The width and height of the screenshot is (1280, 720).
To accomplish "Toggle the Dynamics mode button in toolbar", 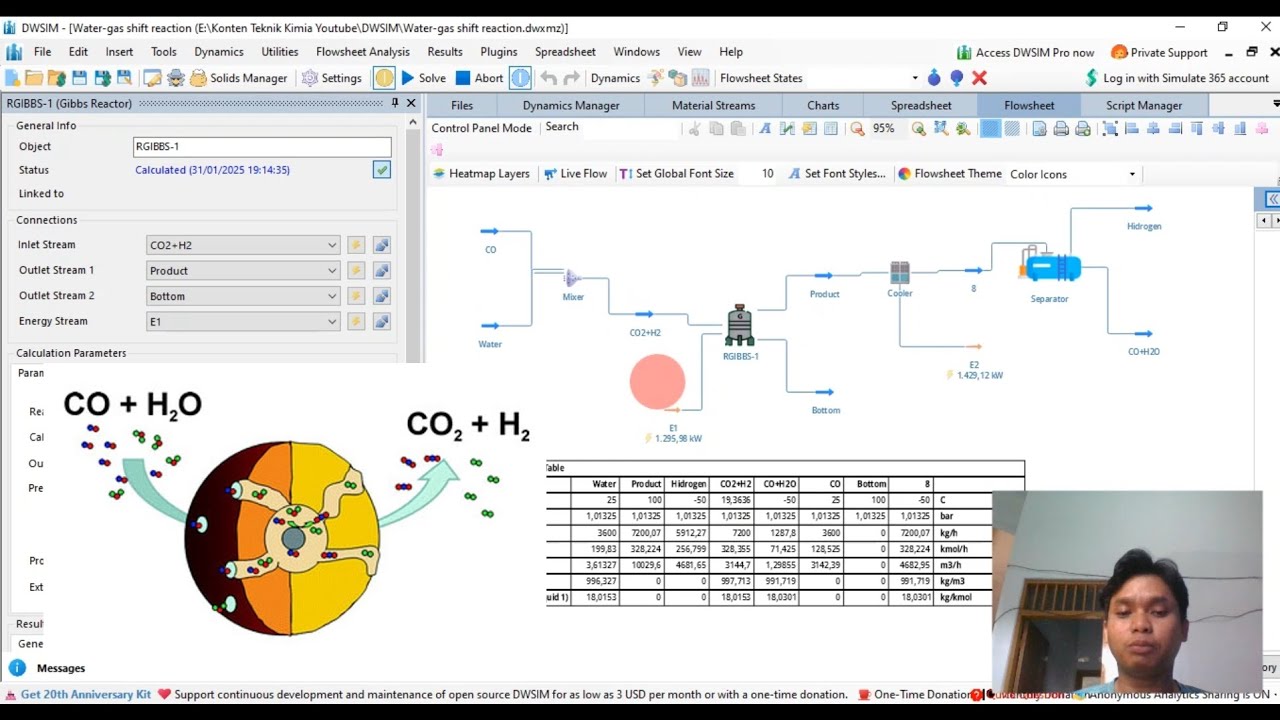I will coord(615,78).
